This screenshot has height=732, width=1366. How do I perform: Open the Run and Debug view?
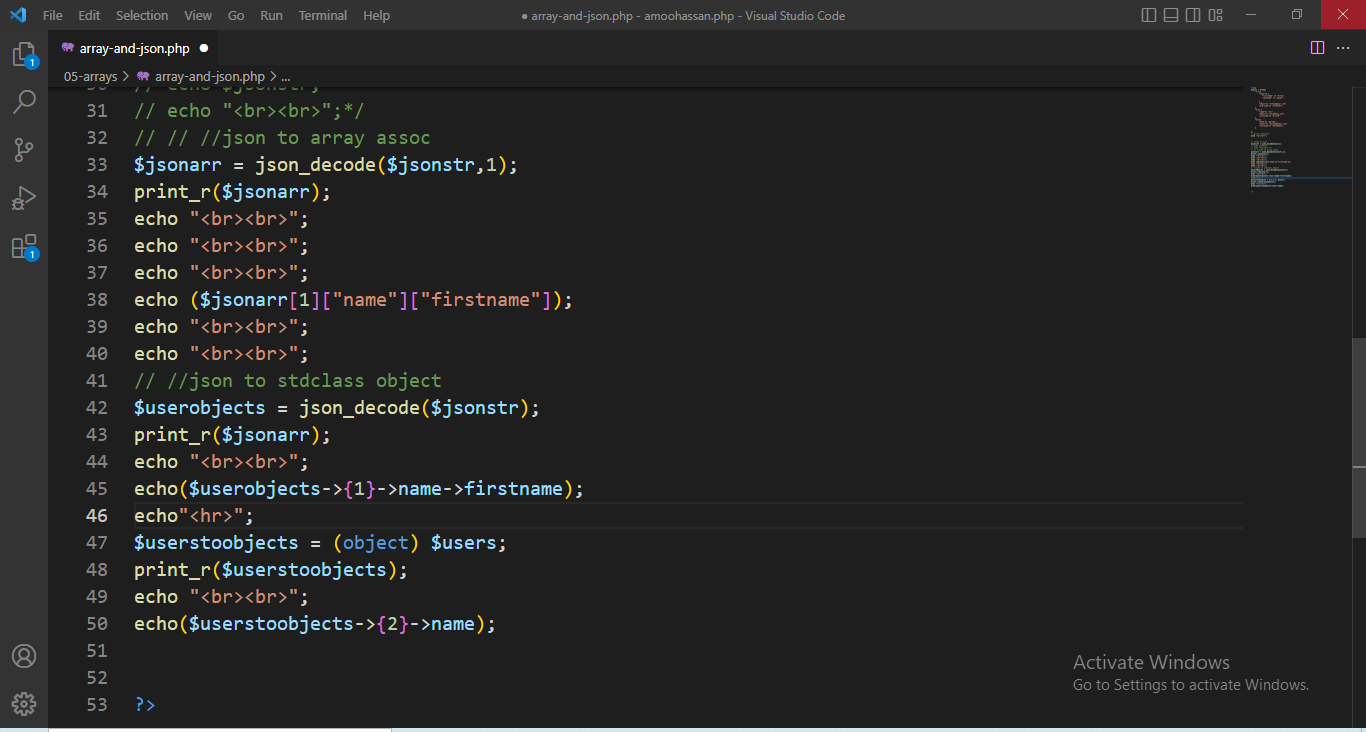24,198
